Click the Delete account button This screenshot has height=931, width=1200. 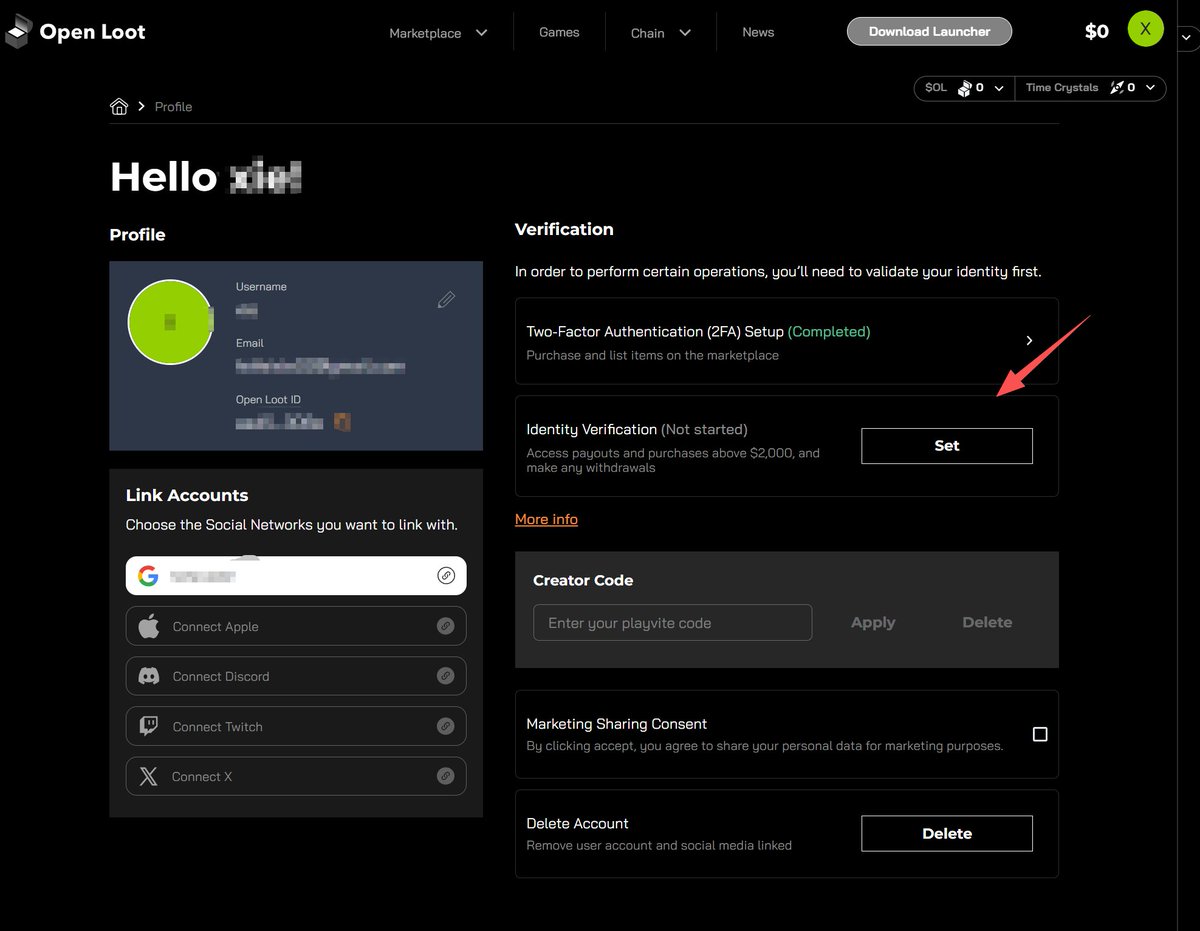(x=947, y=833)
